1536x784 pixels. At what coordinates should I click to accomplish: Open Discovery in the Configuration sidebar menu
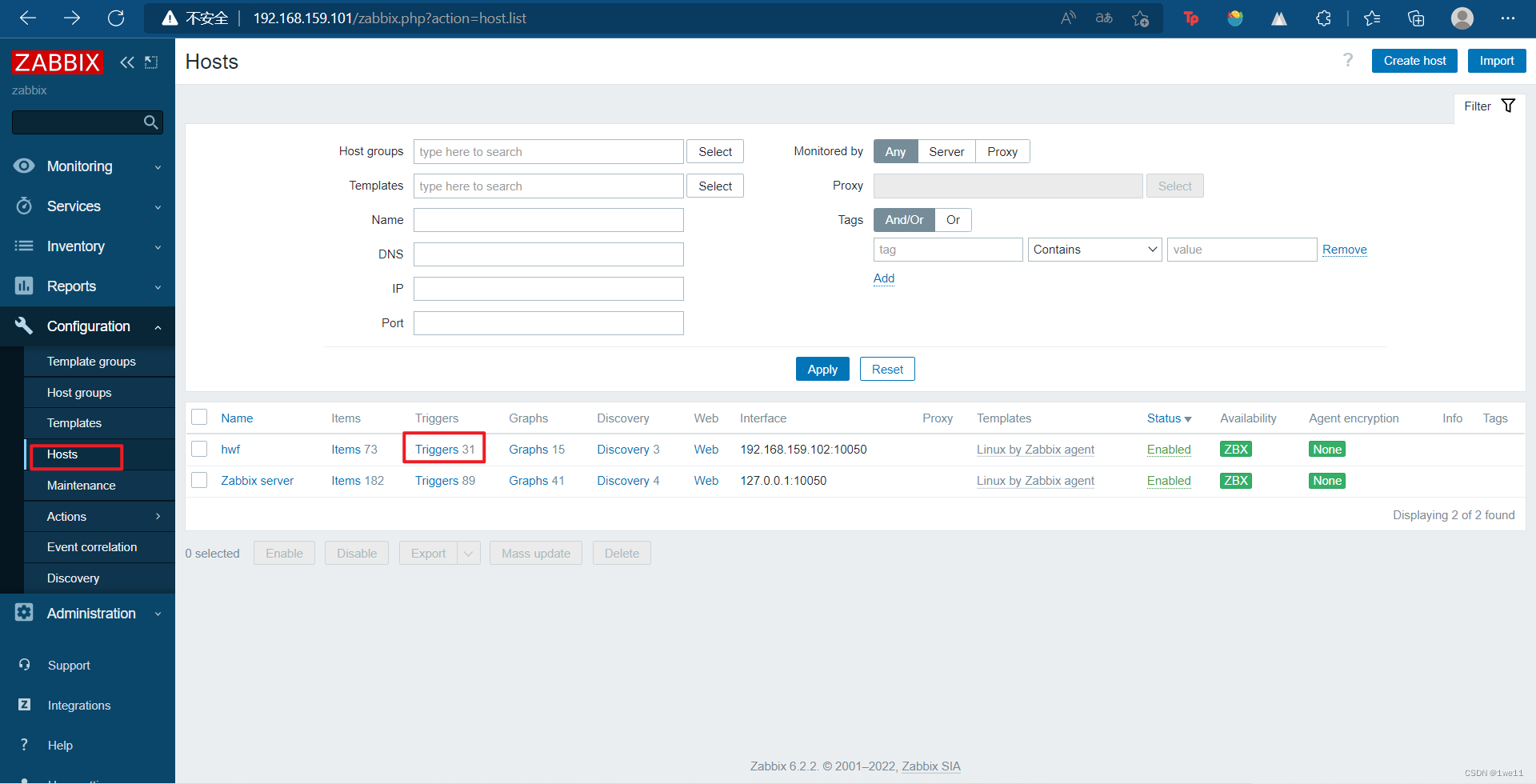(x=99, y=578)
